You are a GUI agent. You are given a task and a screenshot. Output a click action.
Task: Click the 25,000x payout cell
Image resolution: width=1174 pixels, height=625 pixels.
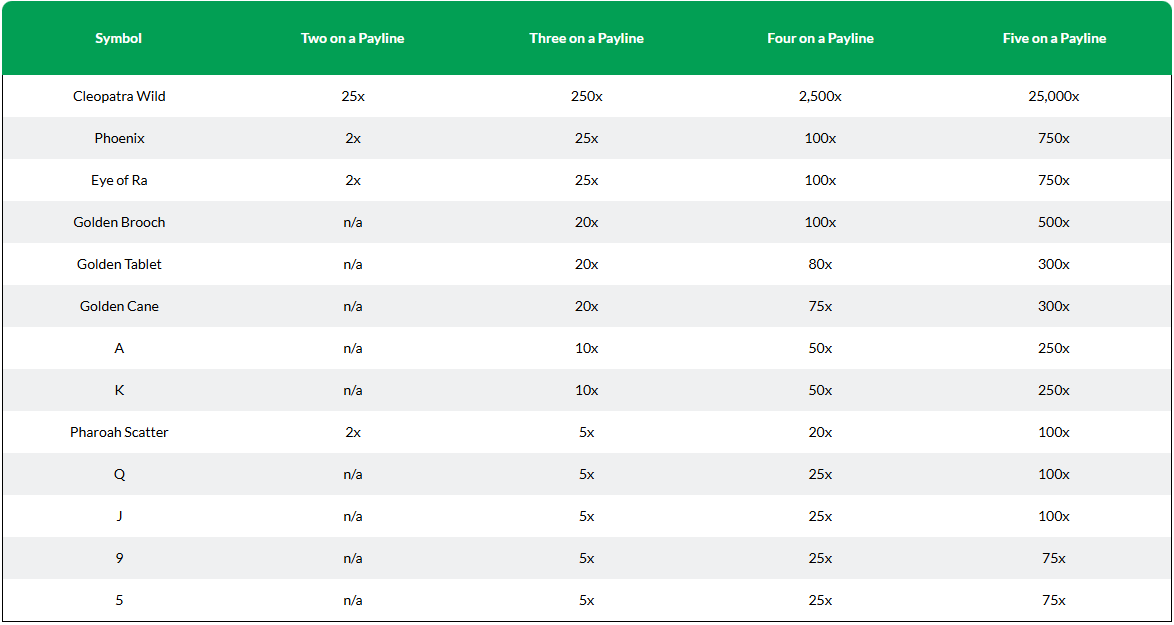(1054, 97)
